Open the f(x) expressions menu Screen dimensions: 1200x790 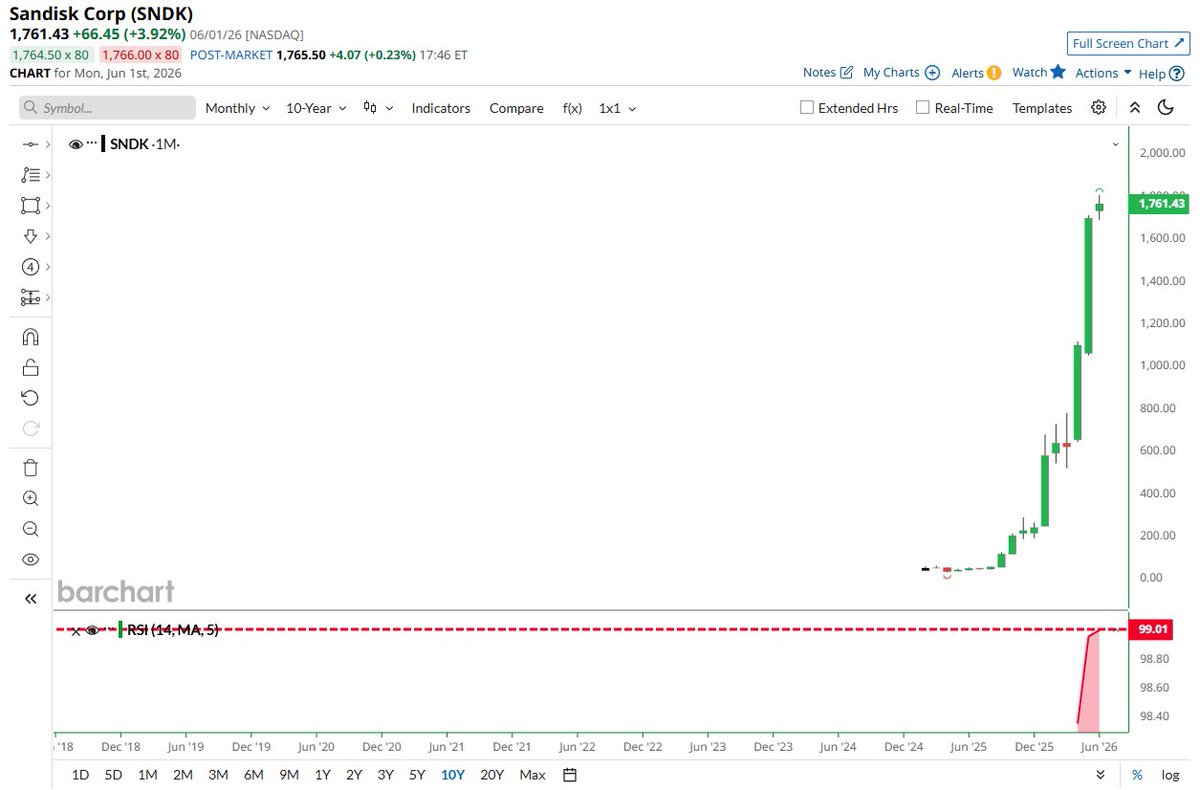[x=572, y=108]
